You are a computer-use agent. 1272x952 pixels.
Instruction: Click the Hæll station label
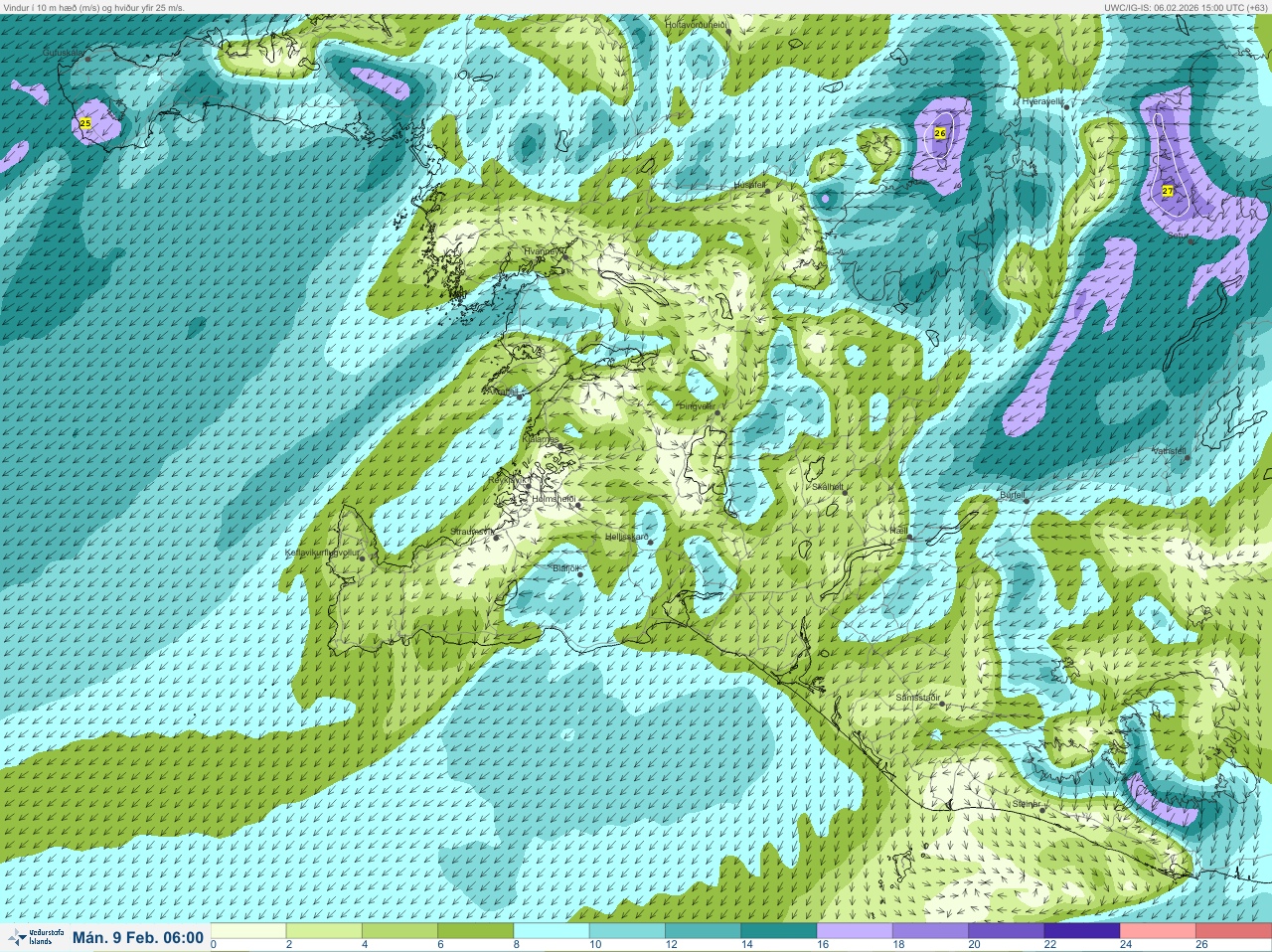898,531
